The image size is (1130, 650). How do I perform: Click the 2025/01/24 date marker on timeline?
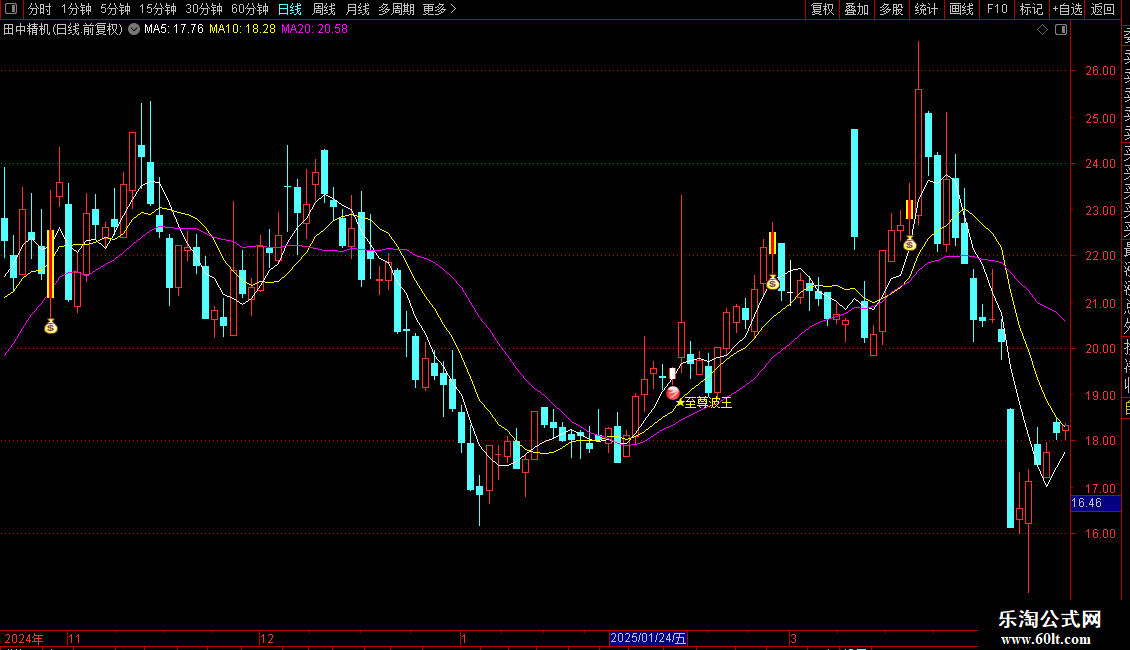(x=648, y=638)
